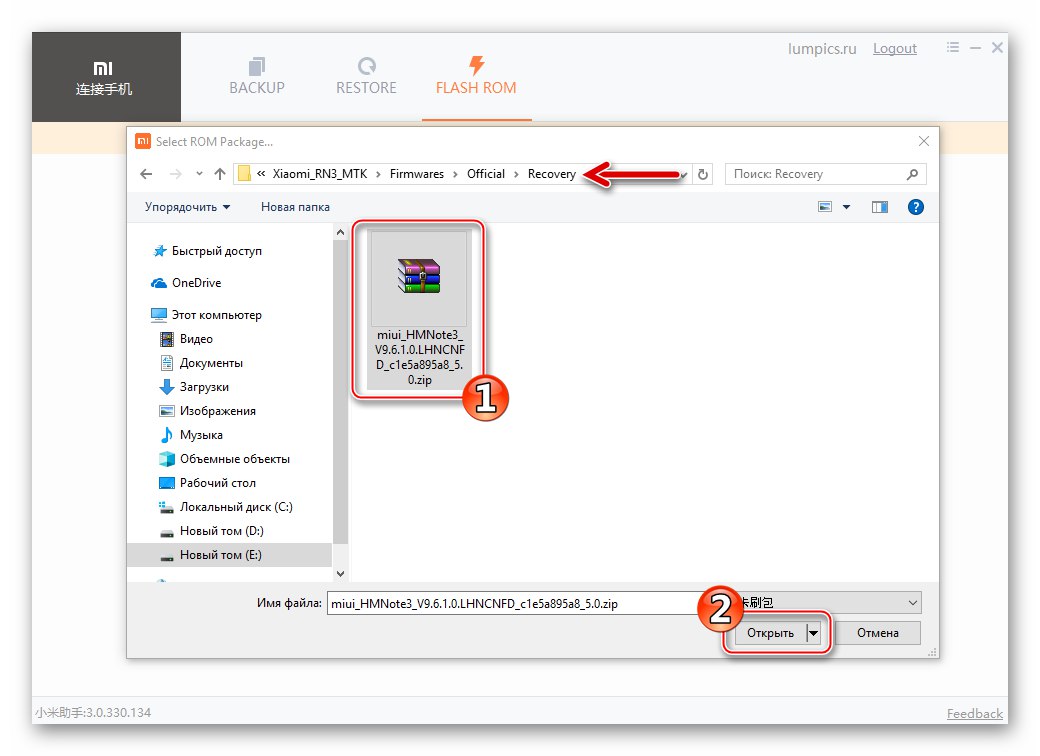The width and height of the screenshot is (1040, 756).
Task: Click the Mi connect phone logo tile
Action: tap(105, 77)
